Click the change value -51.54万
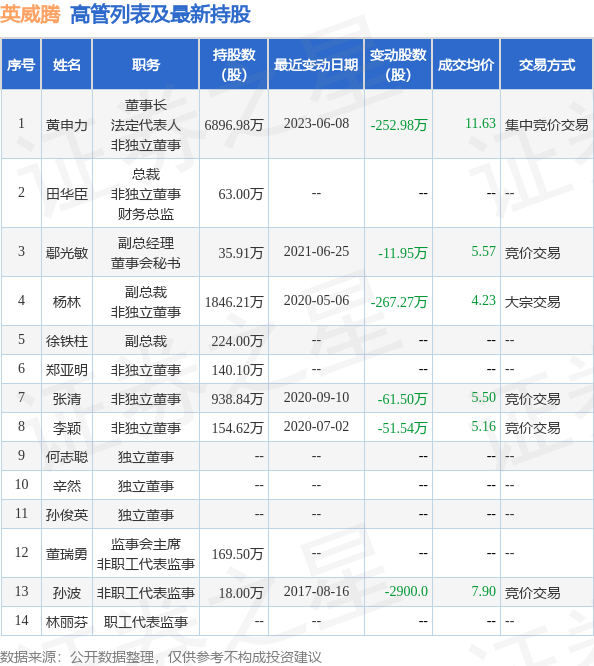The height and width of the screenshot is (666, 594). 402,428
